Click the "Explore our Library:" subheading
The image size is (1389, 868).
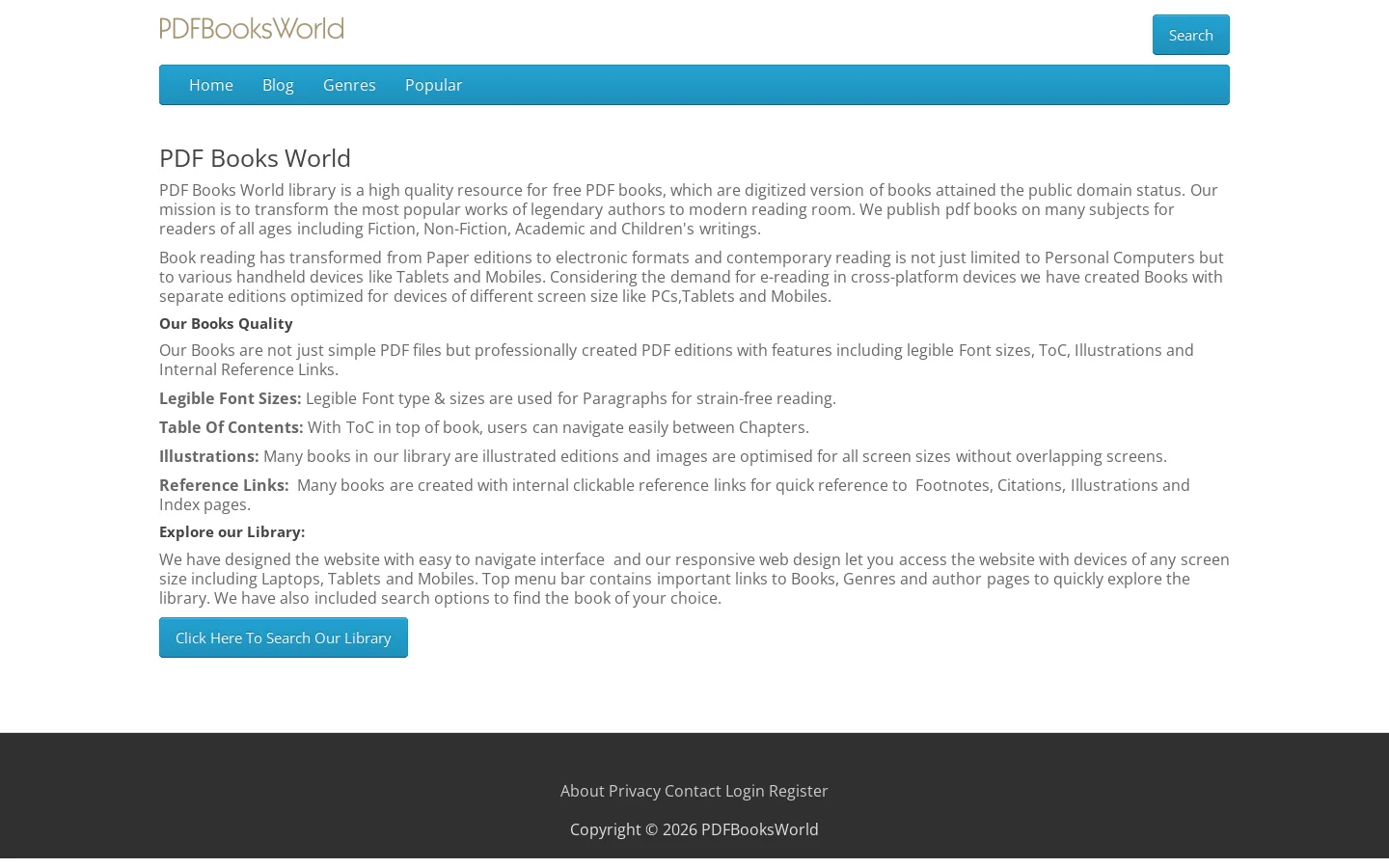232,532
